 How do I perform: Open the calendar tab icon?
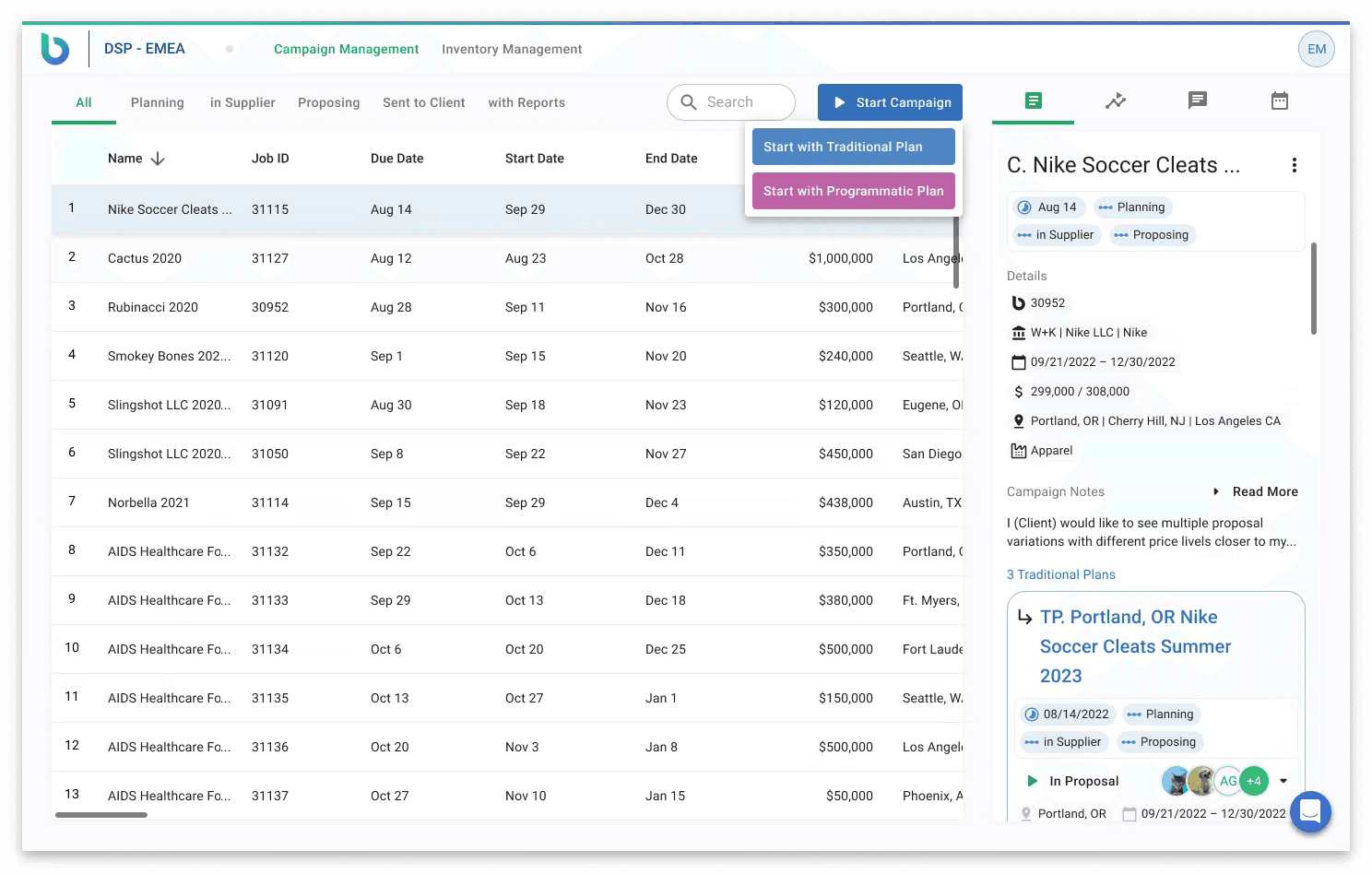click(x=1280, y=100)
